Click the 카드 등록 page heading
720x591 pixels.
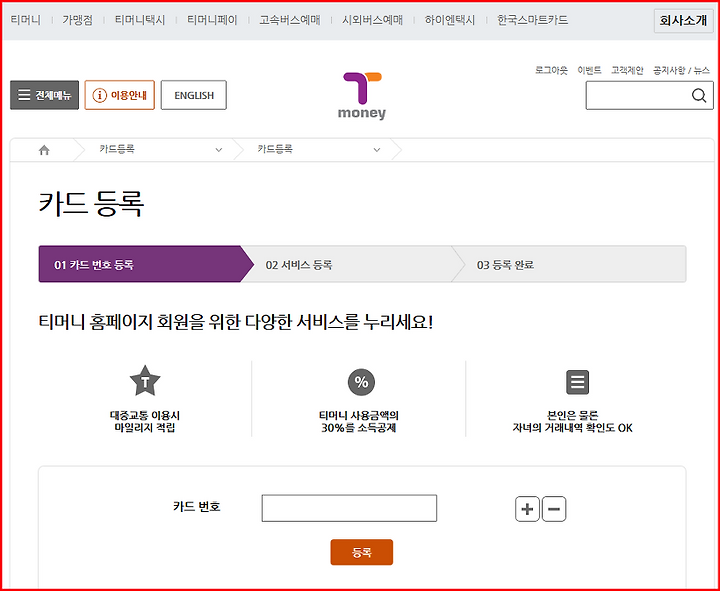point(91,203)
